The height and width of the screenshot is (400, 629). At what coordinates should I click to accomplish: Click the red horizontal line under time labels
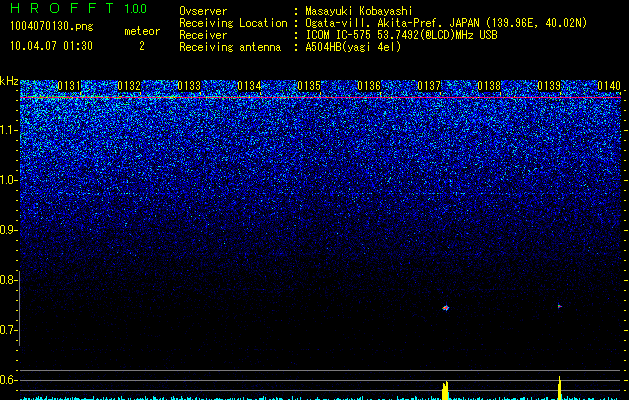321,97
